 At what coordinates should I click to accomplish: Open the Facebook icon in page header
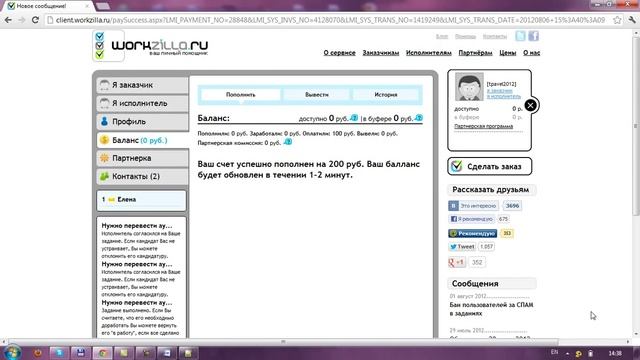(x=533, y=36)
